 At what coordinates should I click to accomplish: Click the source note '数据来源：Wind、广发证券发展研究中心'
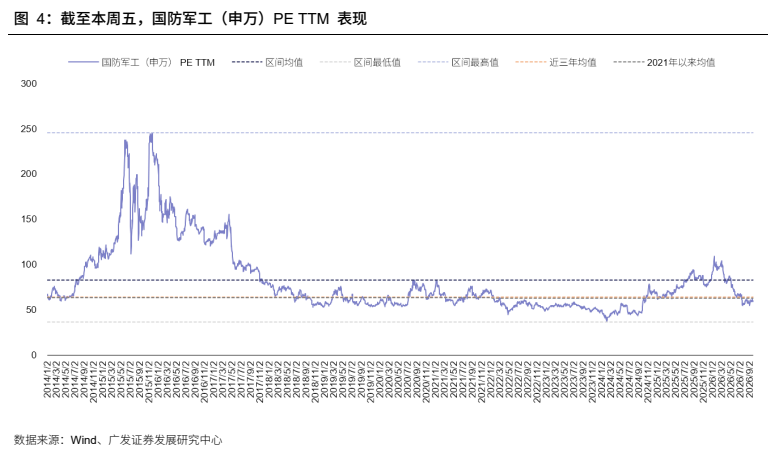click(x=118, y=440)
